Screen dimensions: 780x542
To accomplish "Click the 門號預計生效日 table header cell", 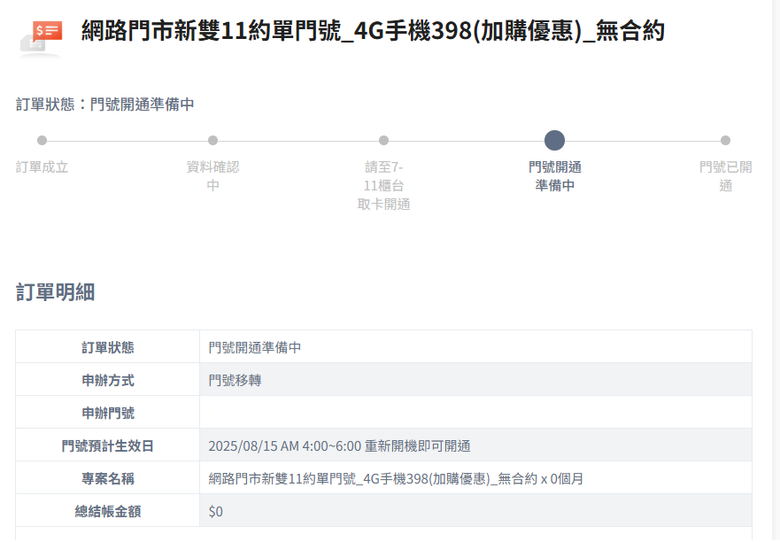I will coord(108,446).
